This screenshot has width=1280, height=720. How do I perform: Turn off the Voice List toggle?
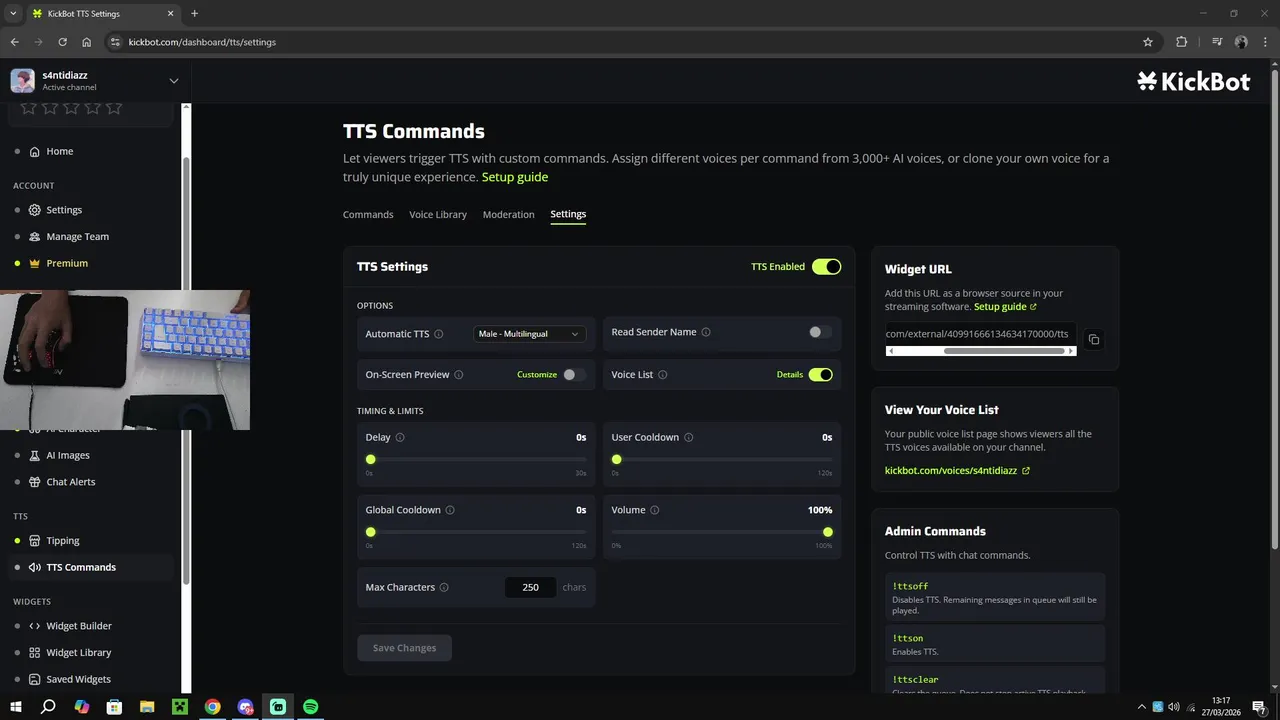(820, 375)
